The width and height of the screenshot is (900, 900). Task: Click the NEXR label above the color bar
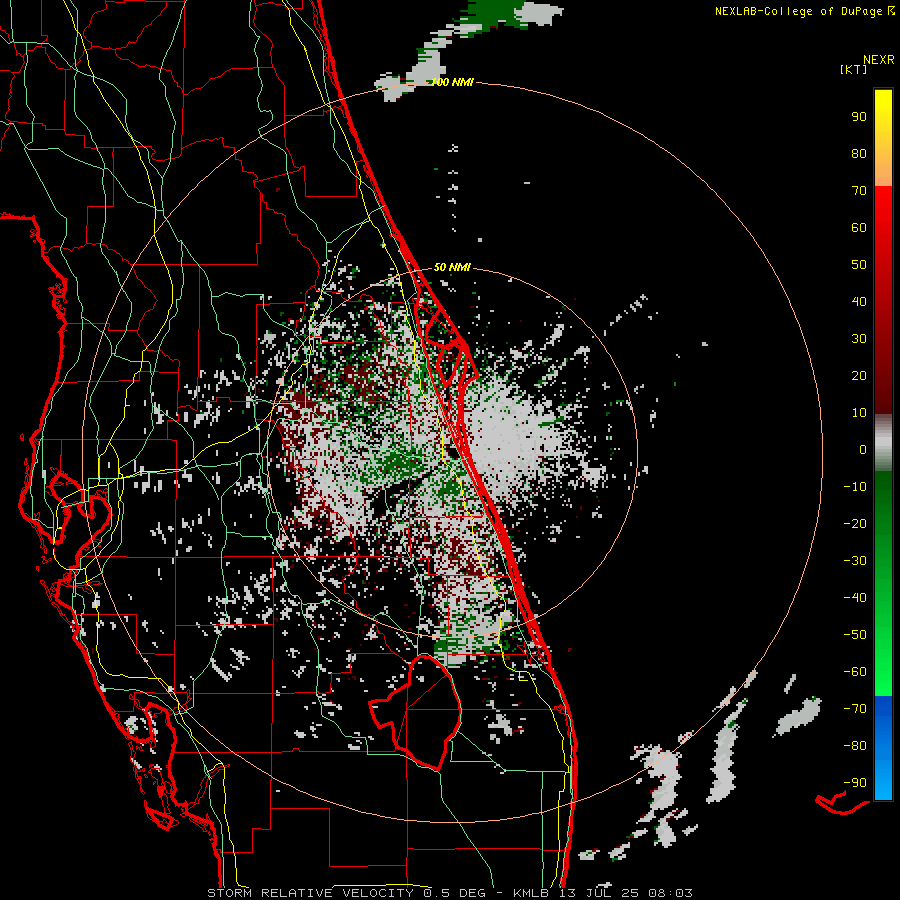878,60
